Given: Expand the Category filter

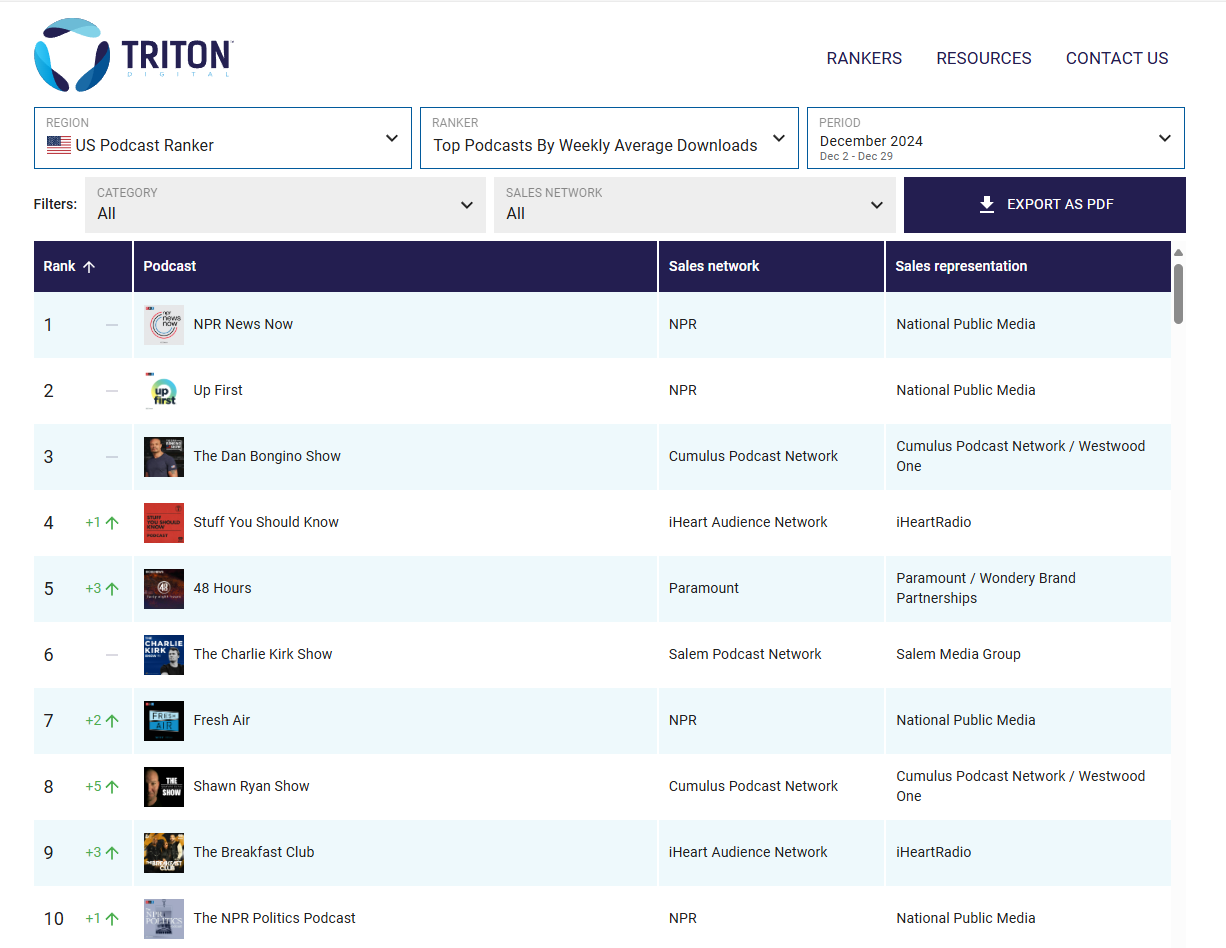Looking at the screenshot, I should pos(285,204).
